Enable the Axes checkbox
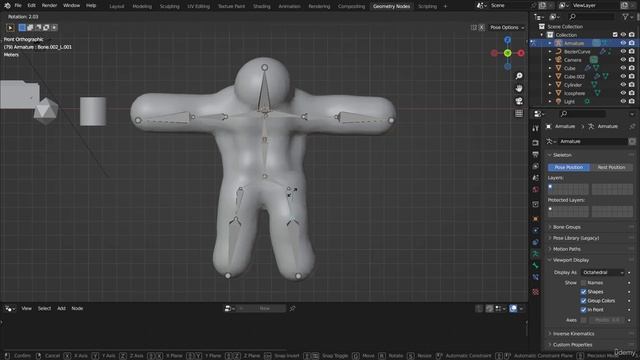This screenshot has width=640, height=360. 583,320
